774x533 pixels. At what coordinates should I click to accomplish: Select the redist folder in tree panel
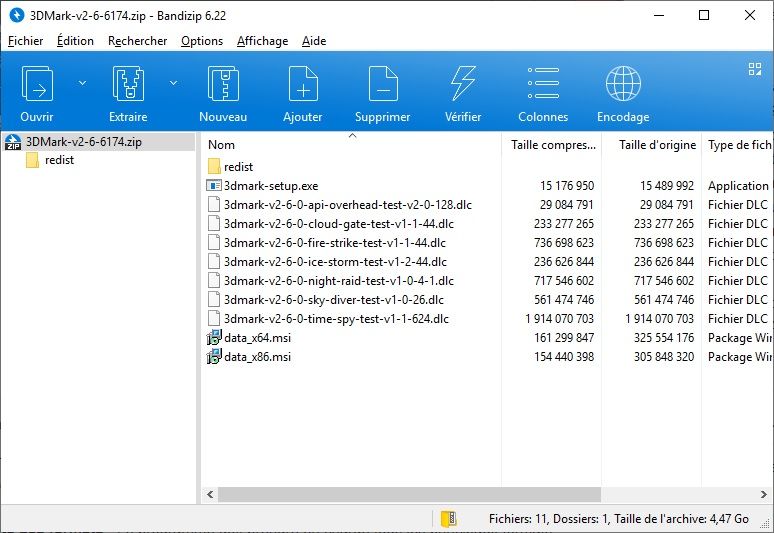click(x=59, y=160)
